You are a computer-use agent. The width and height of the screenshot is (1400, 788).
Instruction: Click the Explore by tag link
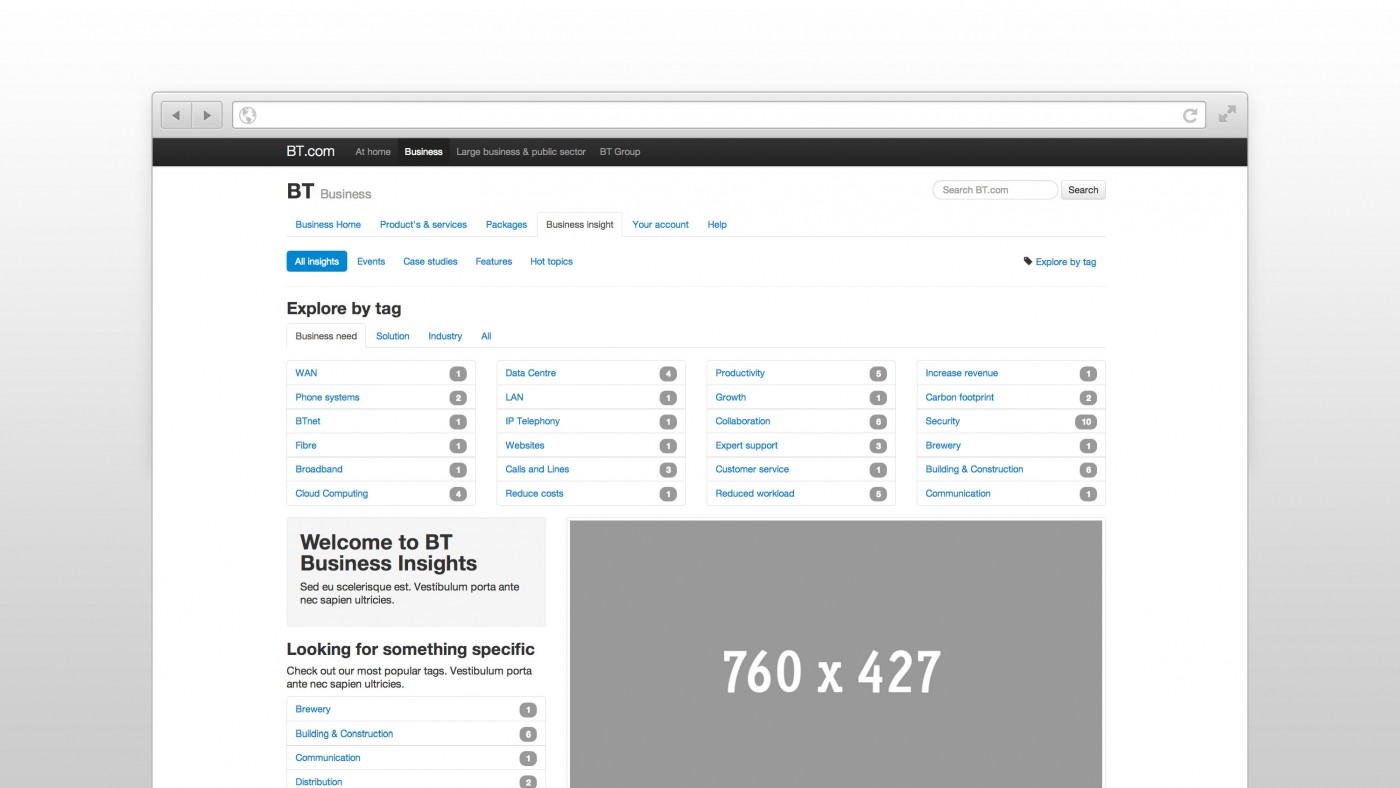(1066, 262)
